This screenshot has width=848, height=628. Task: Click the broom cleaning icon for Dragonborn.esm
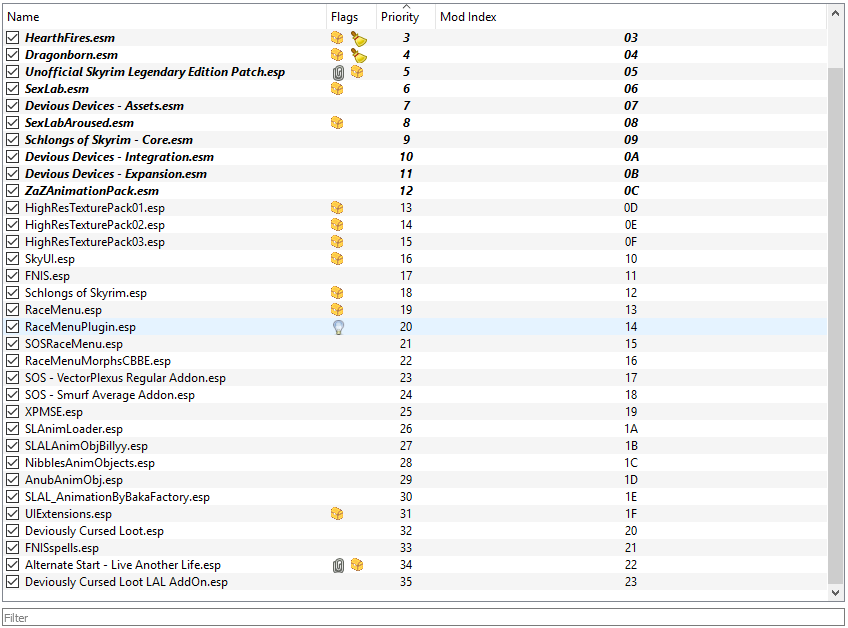click(358, 55)
